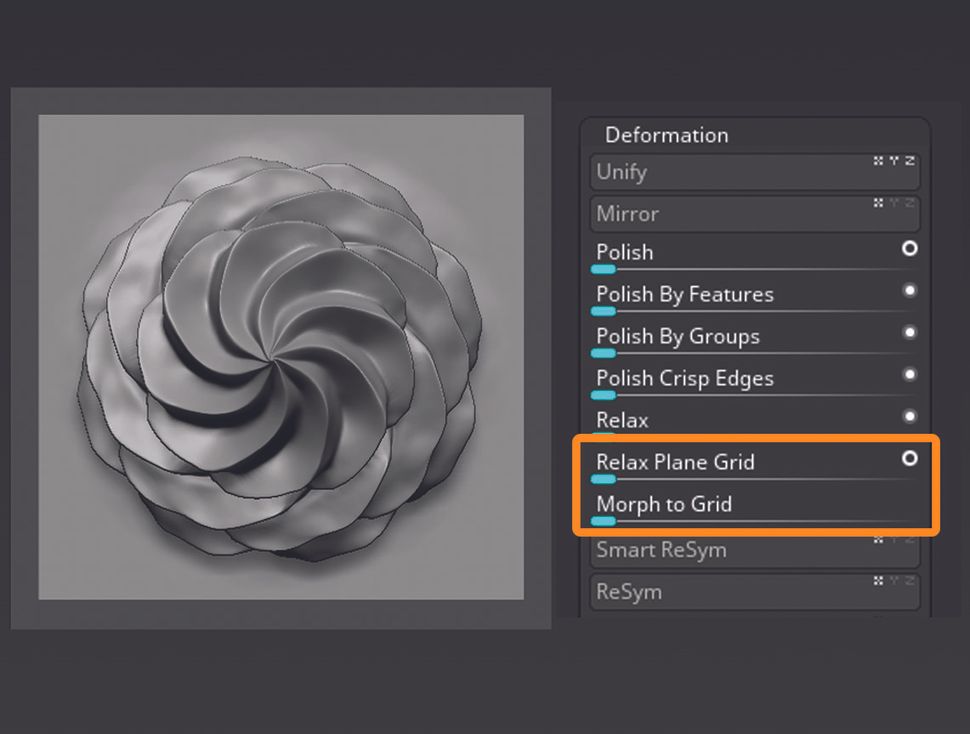Click the Polish By Features modifier dot
Viewport: 970px width, 734px height.
click(x=909, y=291)
